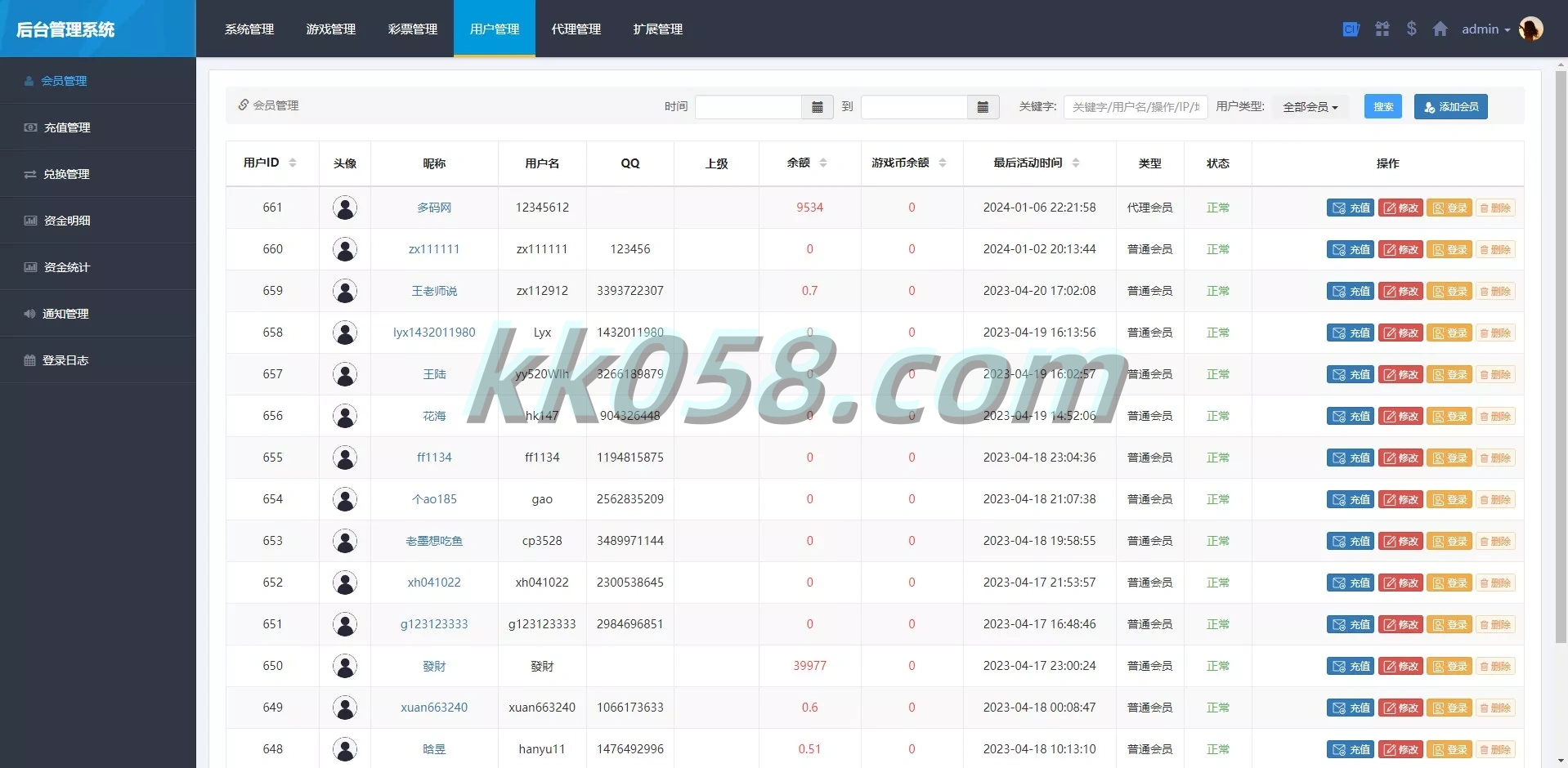This screenshot has width=1568, height=768.
Task: Open 通知管理 in the sidebar
Action: 98,314
